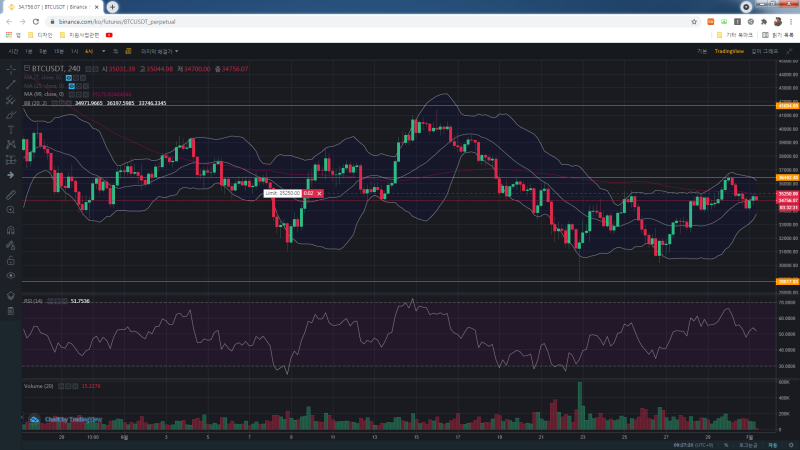Select the ruler measure tool
This screenshot has height=450, width=800.
pos(11,195)
